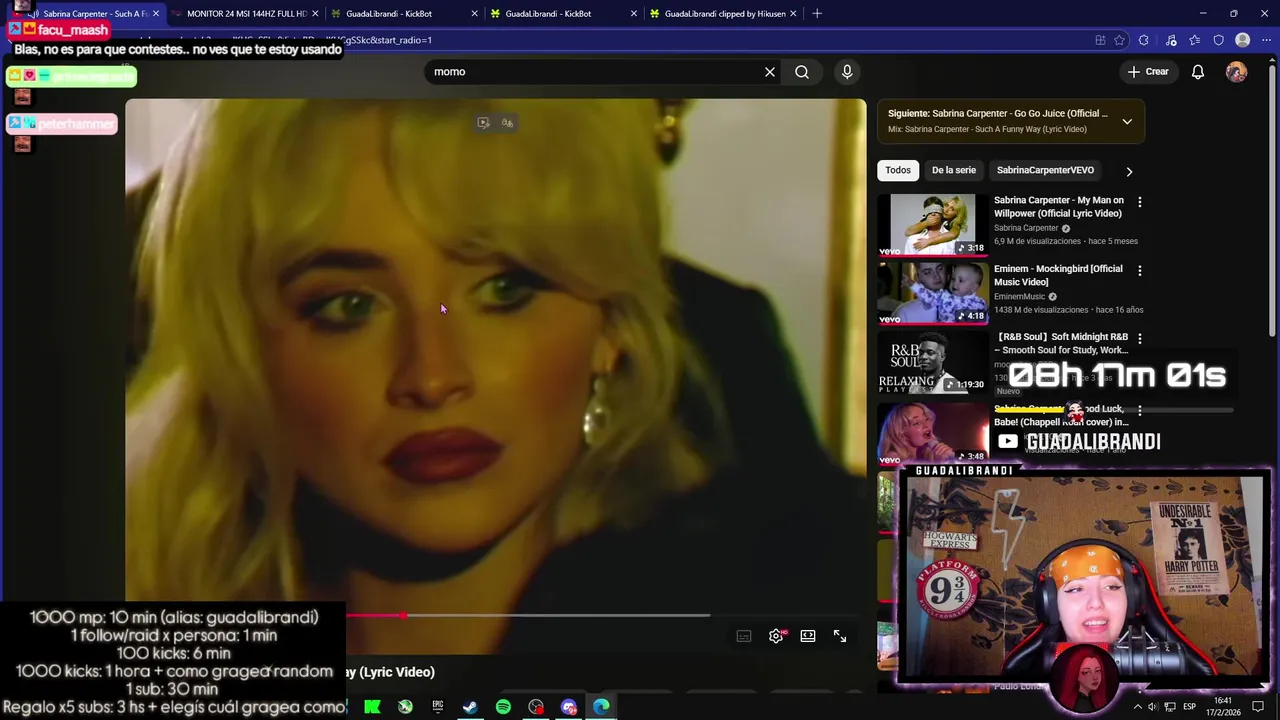The height and width of the screenshot is (720, 1280).
Task: Clear the YouTube search box with X
Action: point(770,72)
